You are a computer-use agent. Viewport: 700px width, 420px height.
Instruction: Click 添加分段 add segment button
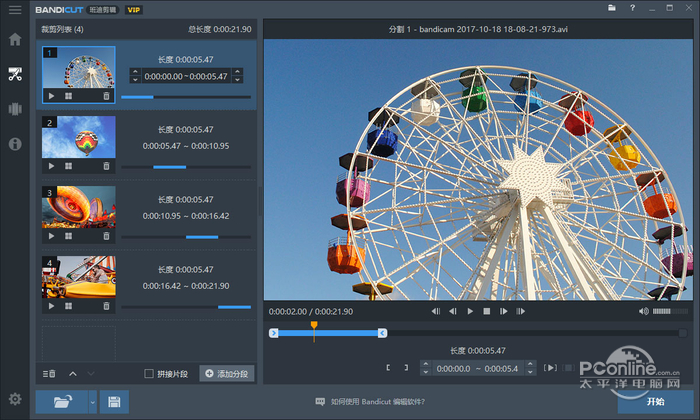(227, 374)
